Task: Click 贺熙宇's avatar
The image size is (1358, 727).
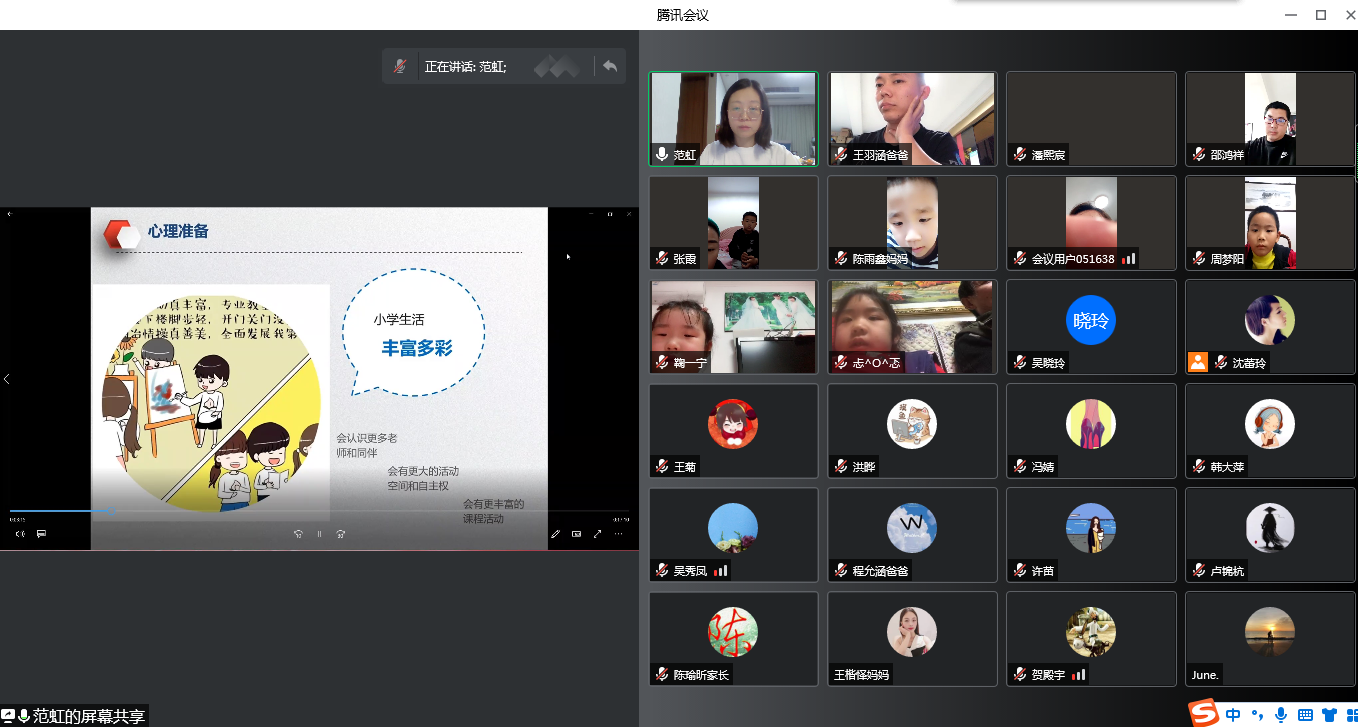Action: pos(1091,632)
